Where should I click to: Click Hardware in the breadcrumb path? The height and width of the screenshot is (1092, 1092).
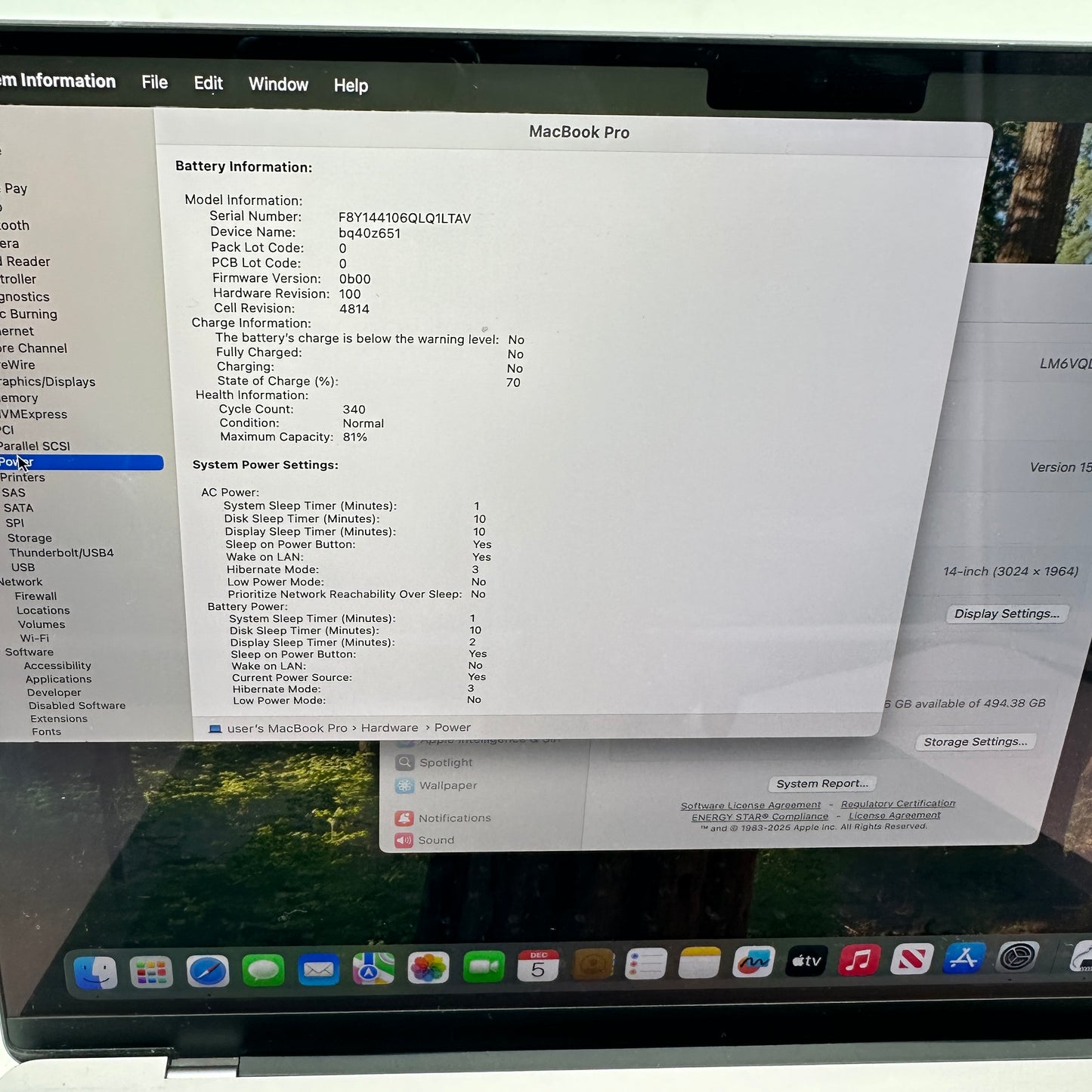click(389, 727)
